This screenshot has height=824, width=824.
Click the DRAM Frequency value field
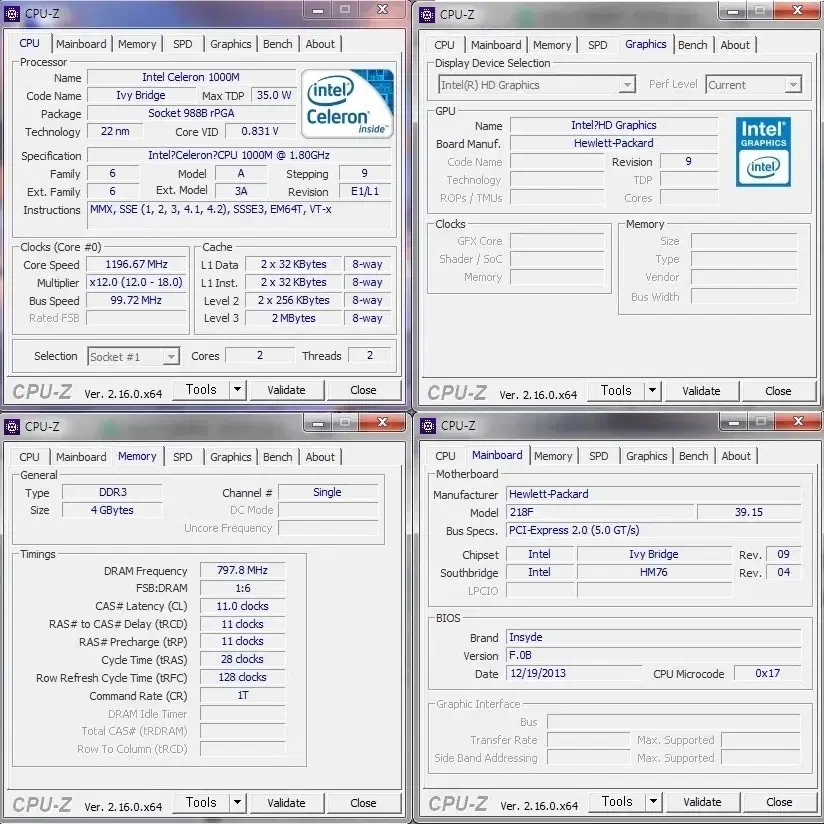[x=242, y=571]
